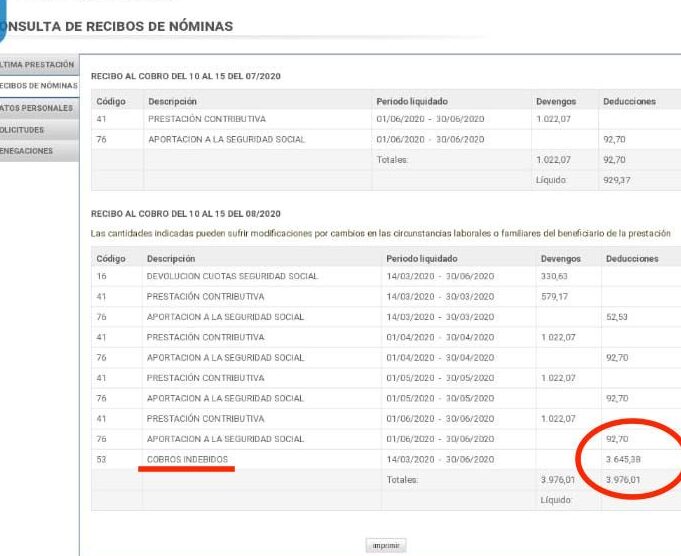This screenshot has height=556, width=681.
Task: Open the Denegaciones sidebar entry
Action: [32, 152]
